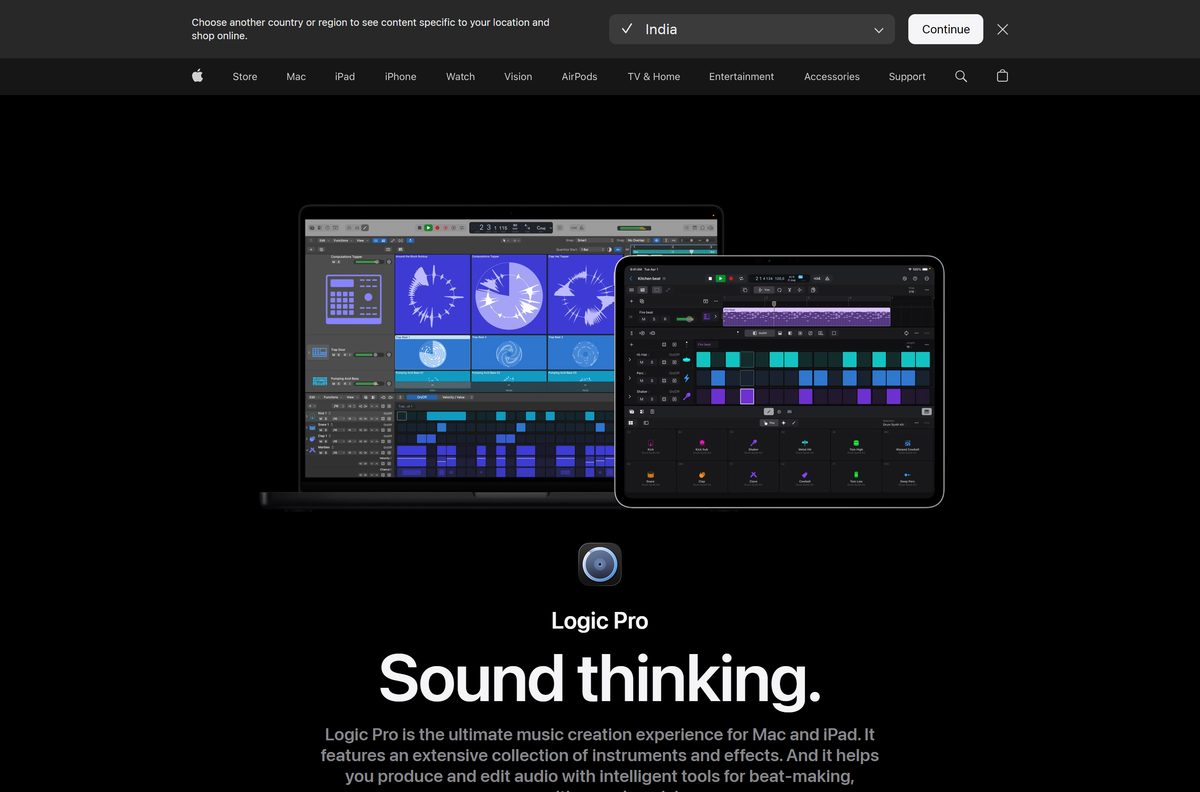Click the pie-shaped waveform cell on MacBook
This screenshot has width=1200, height=792.
coord(509,294)
